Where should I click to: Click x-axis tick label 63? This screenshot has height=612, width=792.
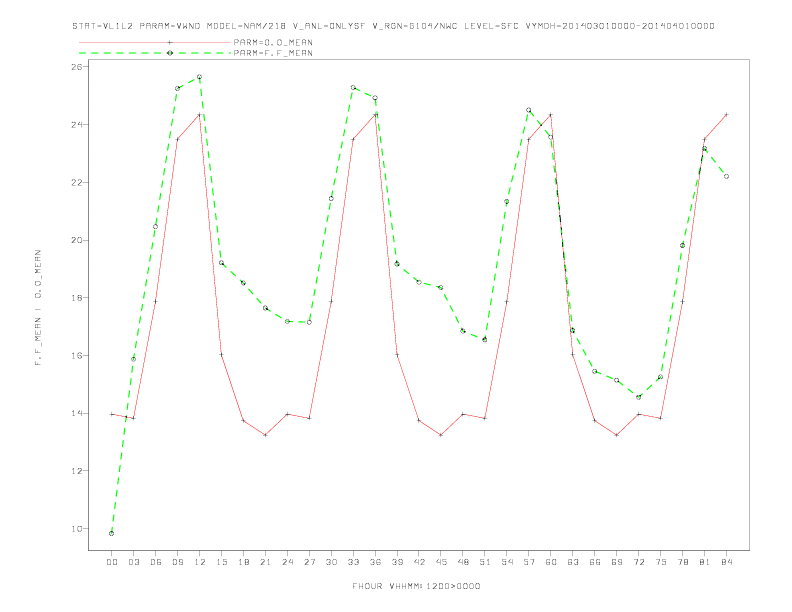tap(573, 562)
